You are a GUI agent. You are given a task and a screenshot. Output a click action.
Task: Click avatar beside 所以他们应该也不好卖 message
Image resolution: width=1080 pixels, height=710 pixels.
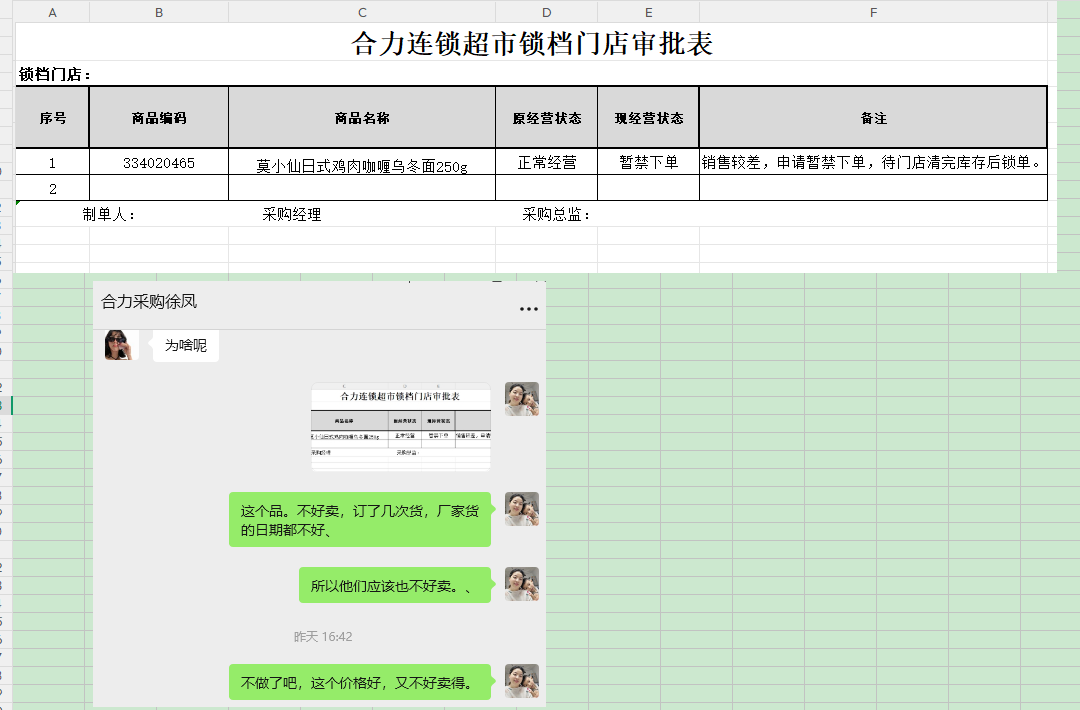521,584
